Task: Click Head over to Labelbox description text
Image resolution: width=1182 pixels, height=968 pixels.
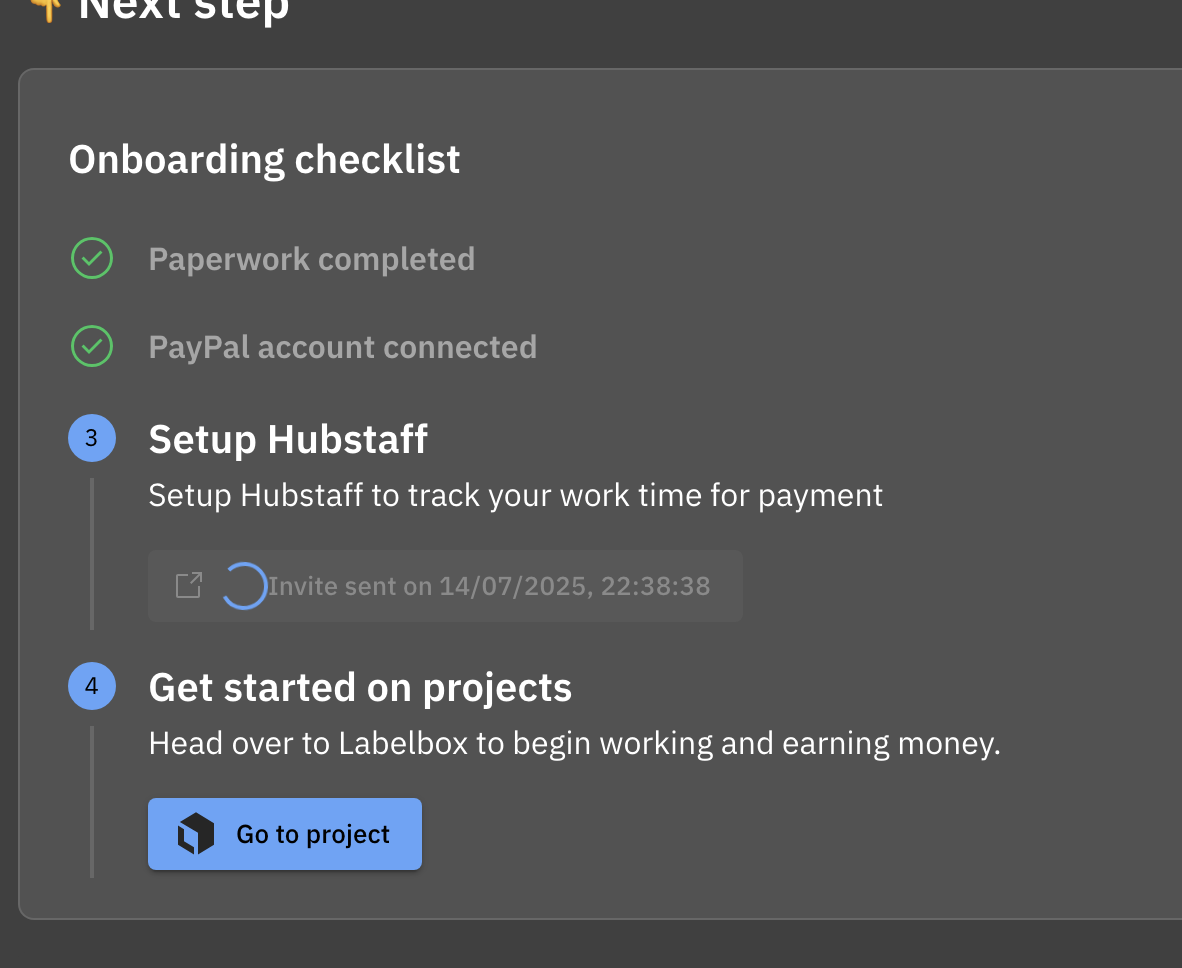Action: pyautogui.click(x=574, y=744)
